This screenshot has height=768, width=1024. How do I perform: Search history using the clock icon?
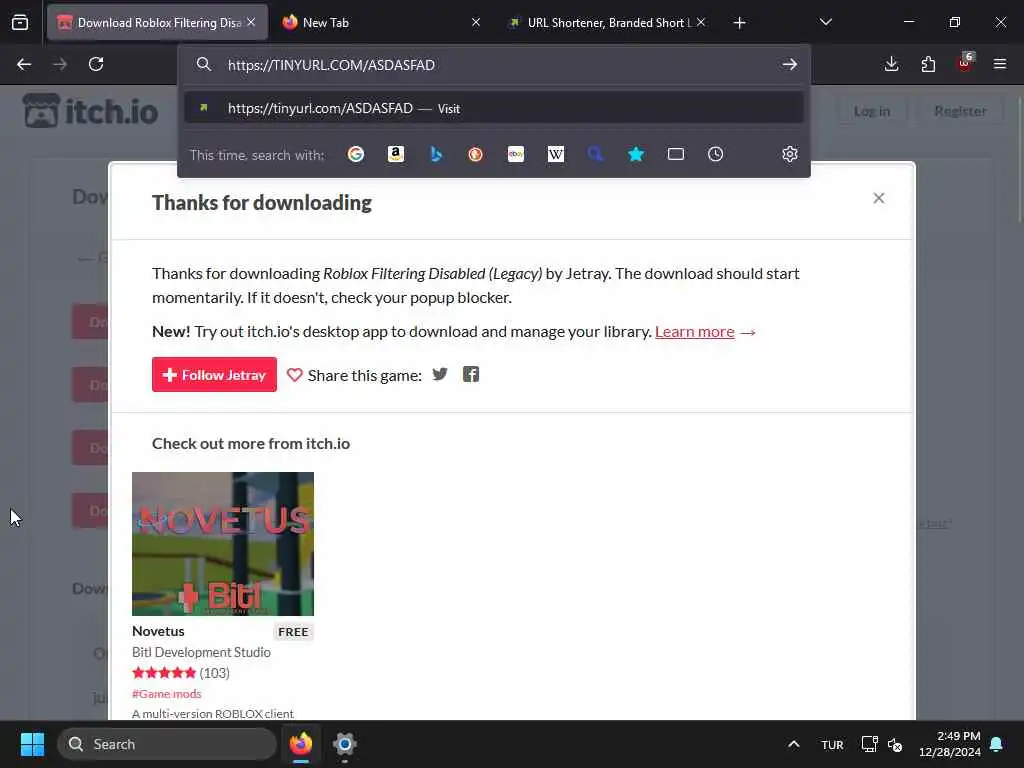click(716, 154)
